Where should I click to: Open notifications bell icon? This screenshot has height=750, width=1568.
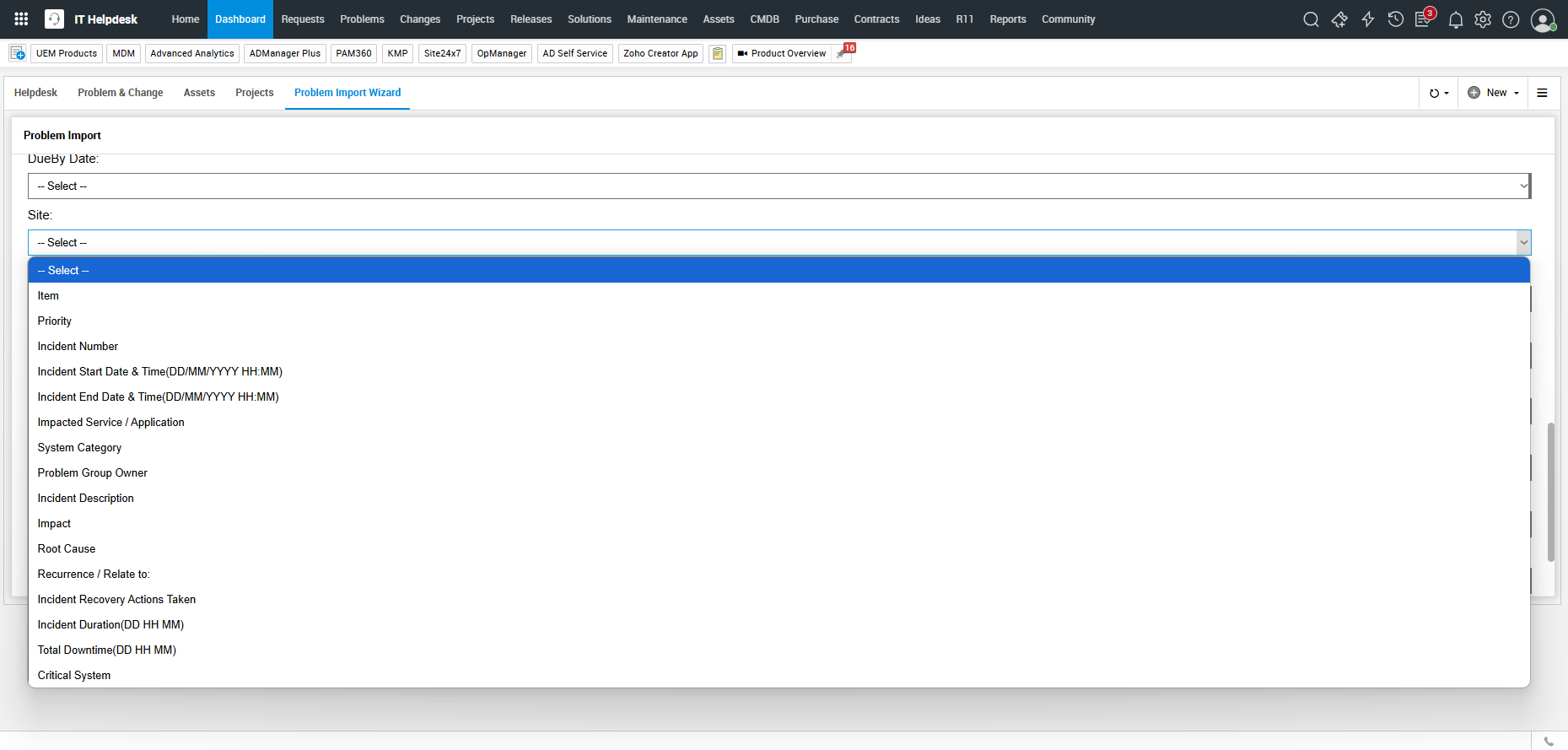tap(1455, 19)
